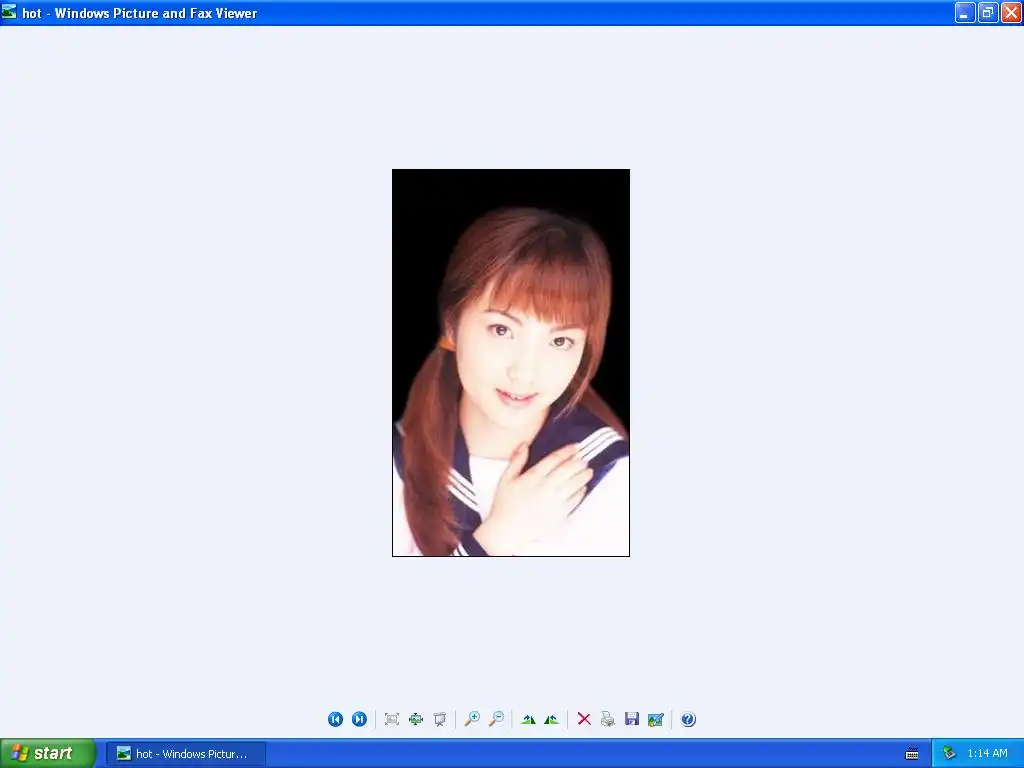
Task: Click the keyboard icon in the taskbar
Action: pos(912,754)
